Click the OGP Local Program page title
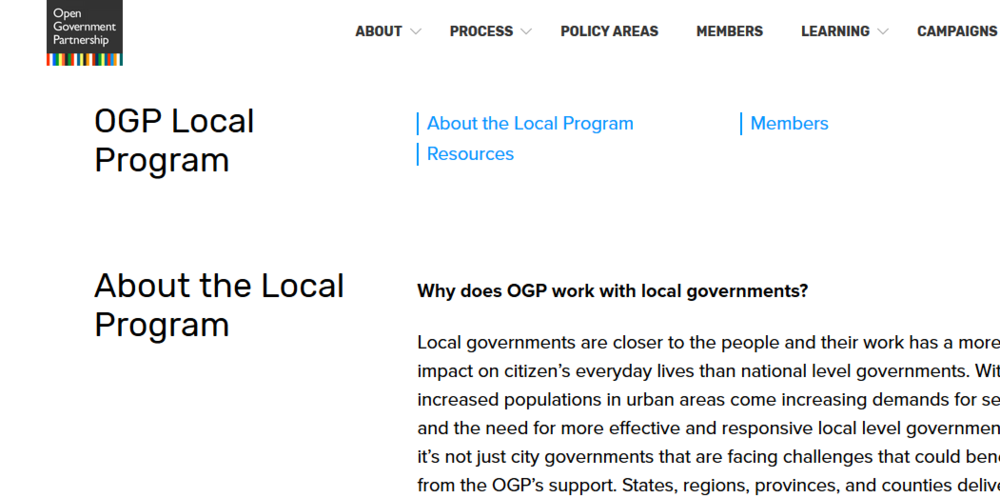The height and width of the screenshot is (498, 1000). pos(174,140)
